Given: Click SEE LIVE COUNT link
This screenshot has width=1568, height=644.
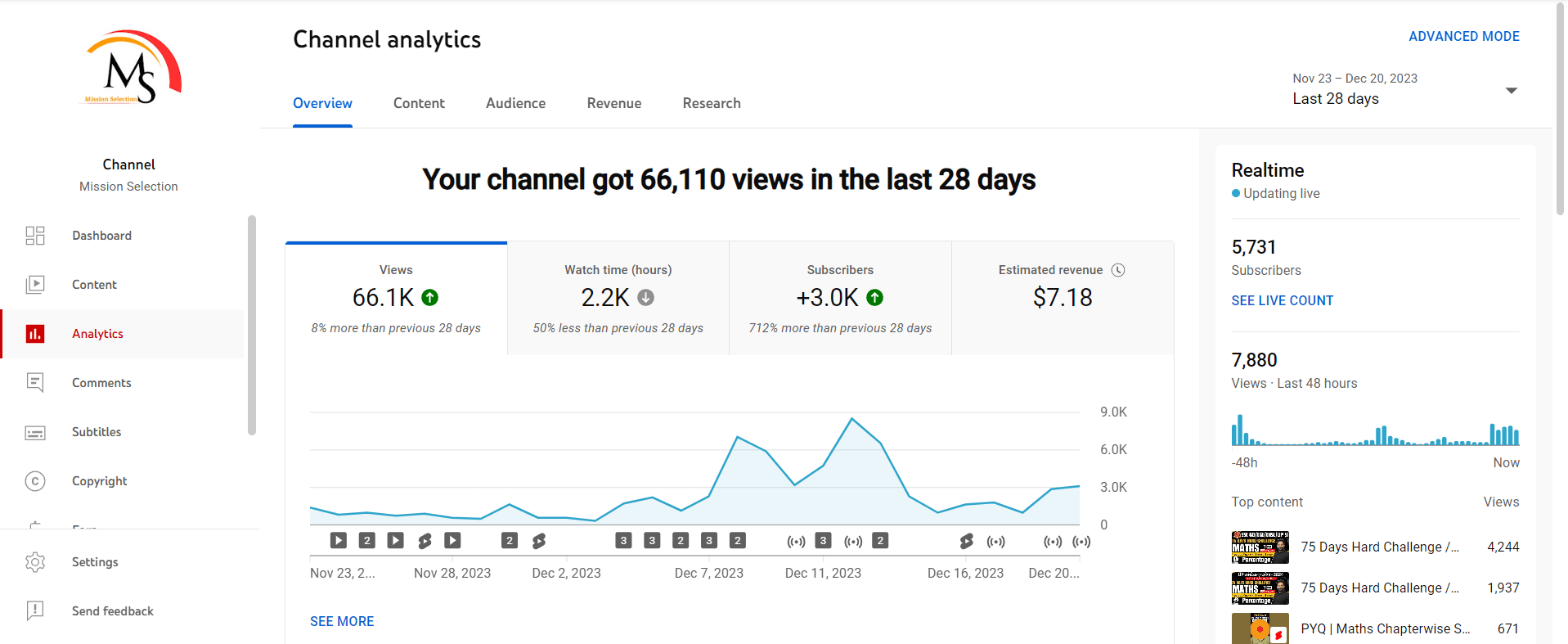Looking at the screenshot, I should coord(1282,300).
